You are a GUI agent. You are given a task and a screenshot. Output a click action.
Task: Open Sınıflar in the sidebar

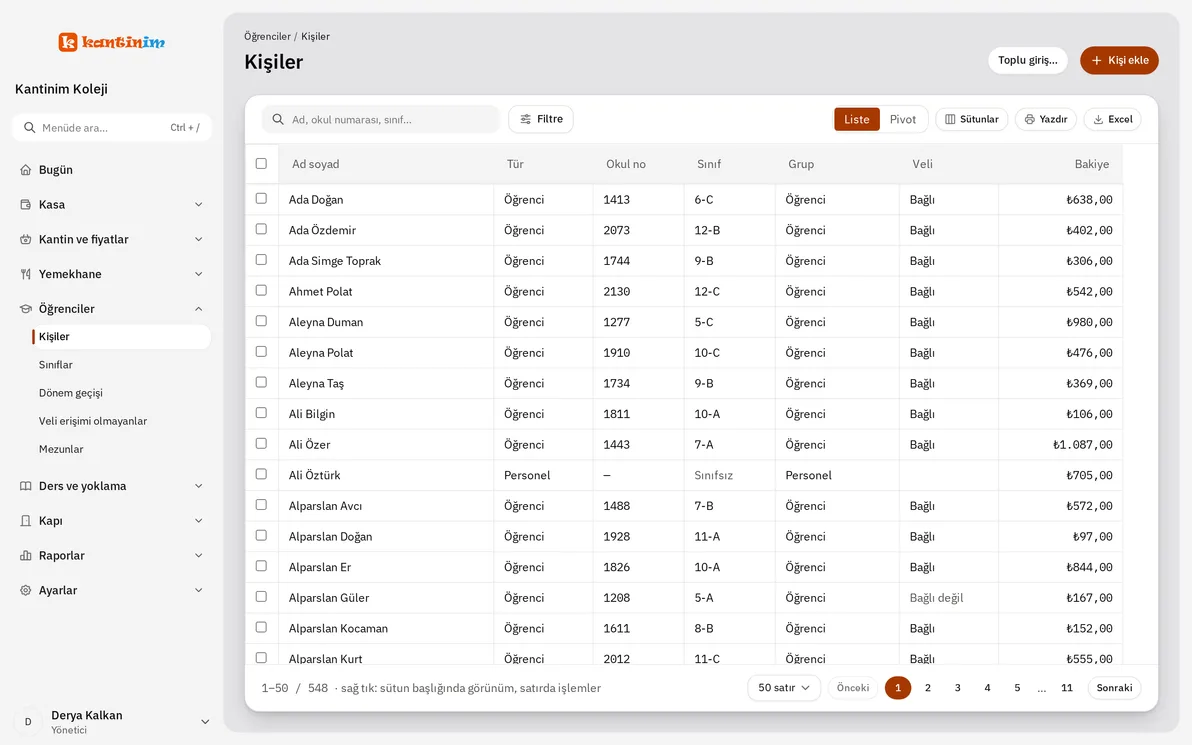pyautogui.click(x=55, y=365)
